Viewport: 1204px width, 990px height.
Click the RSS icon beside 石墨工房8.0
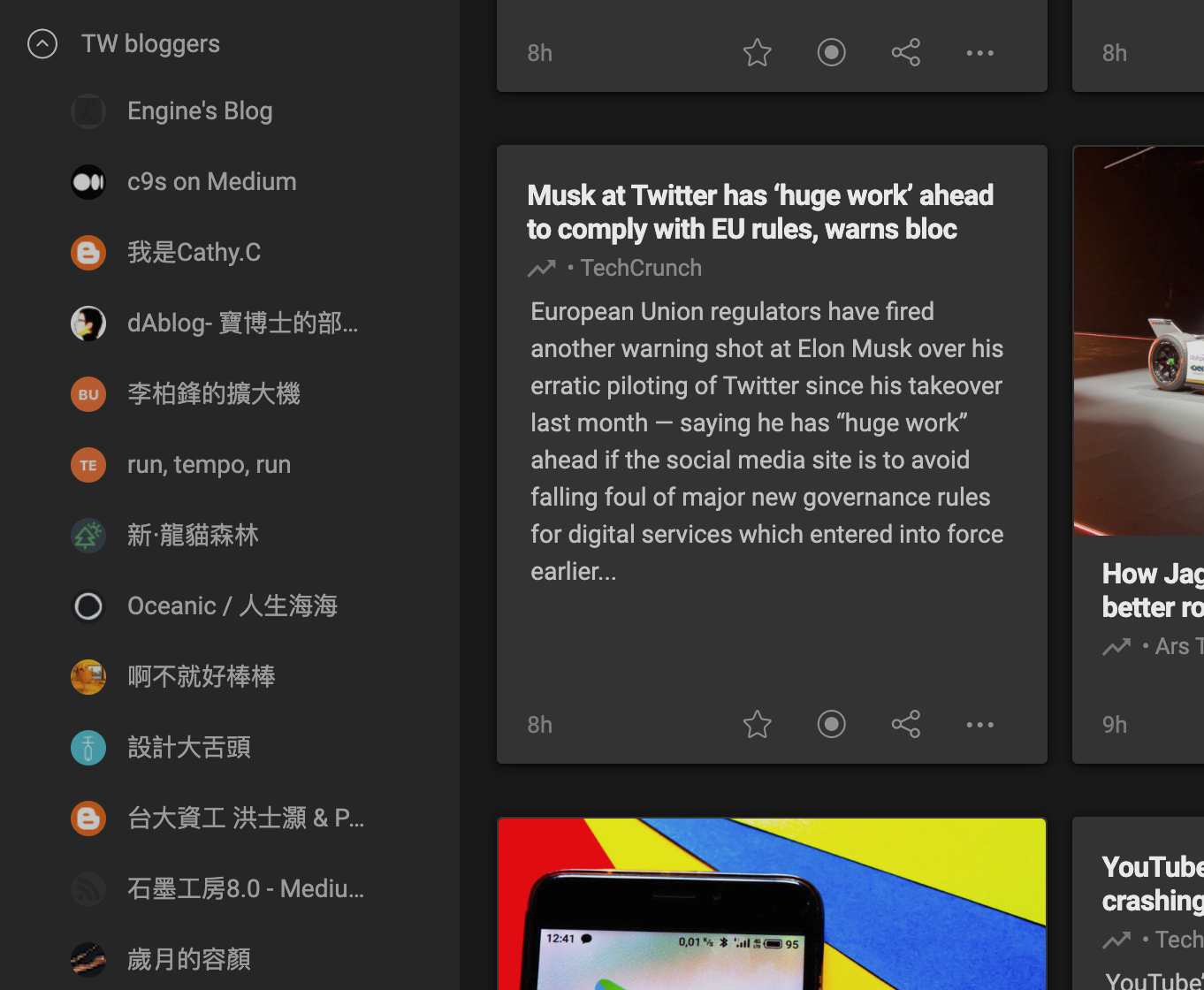click(88, 889)
